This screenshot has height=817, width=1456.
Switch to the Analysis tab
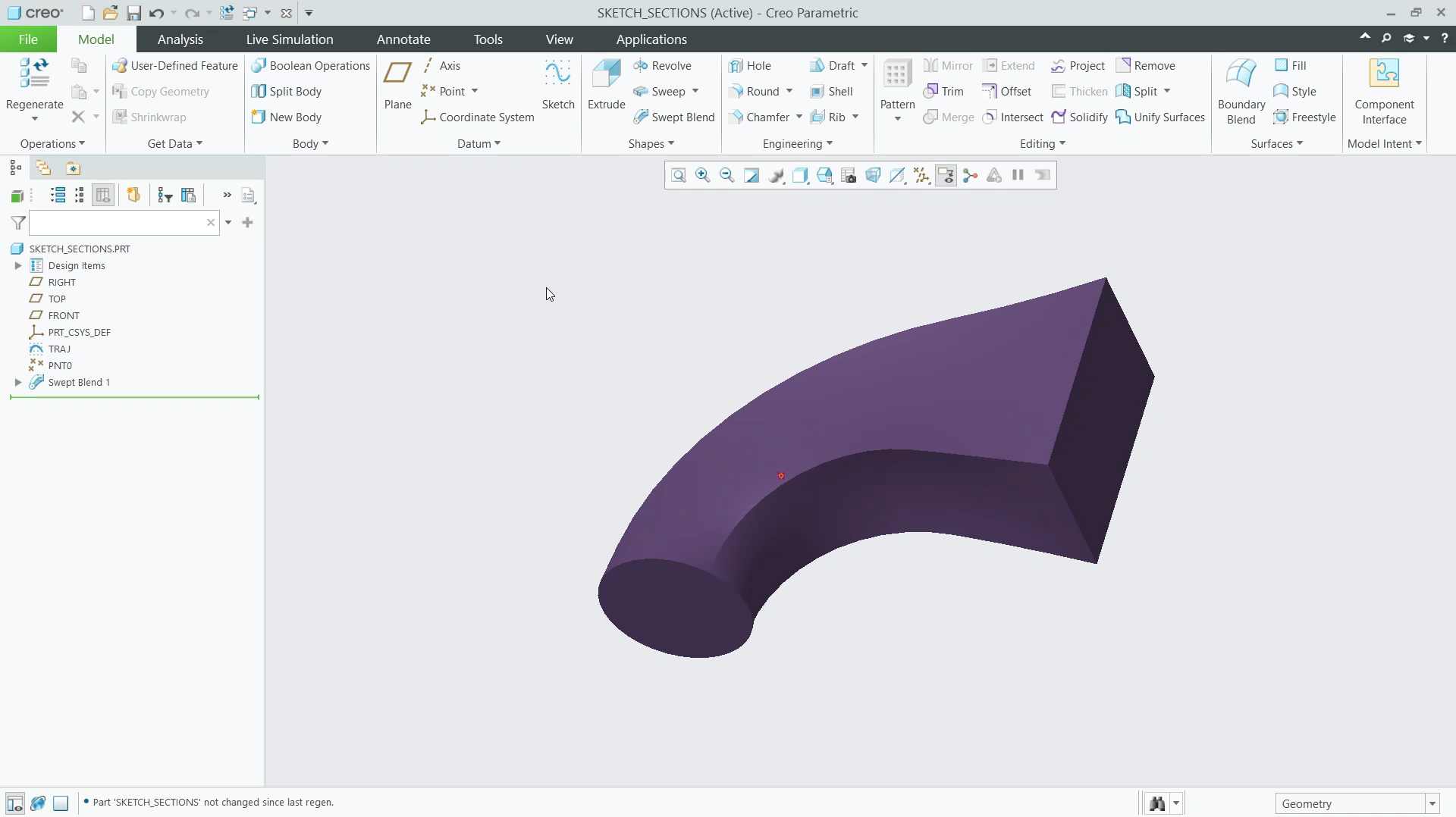(x=180, y=39)
